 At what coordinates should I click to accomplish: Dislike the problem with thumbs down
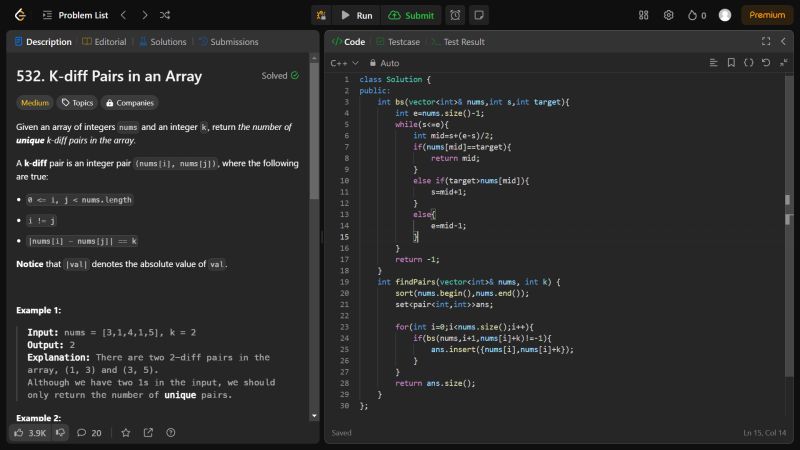tap(61, 433)
